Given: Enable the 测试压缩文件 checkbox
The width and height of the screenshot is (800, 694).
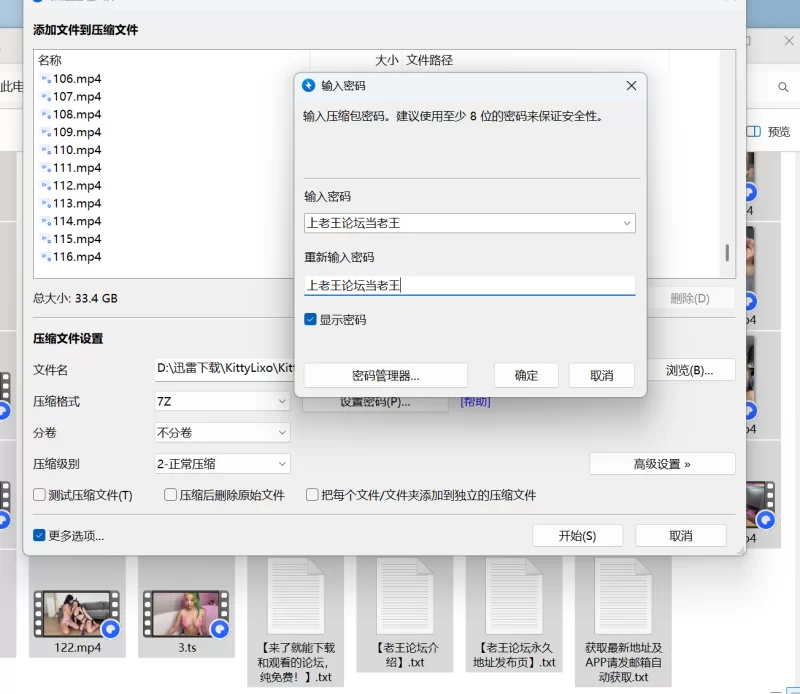Looking at the screenshot, I should coord(40,495).
